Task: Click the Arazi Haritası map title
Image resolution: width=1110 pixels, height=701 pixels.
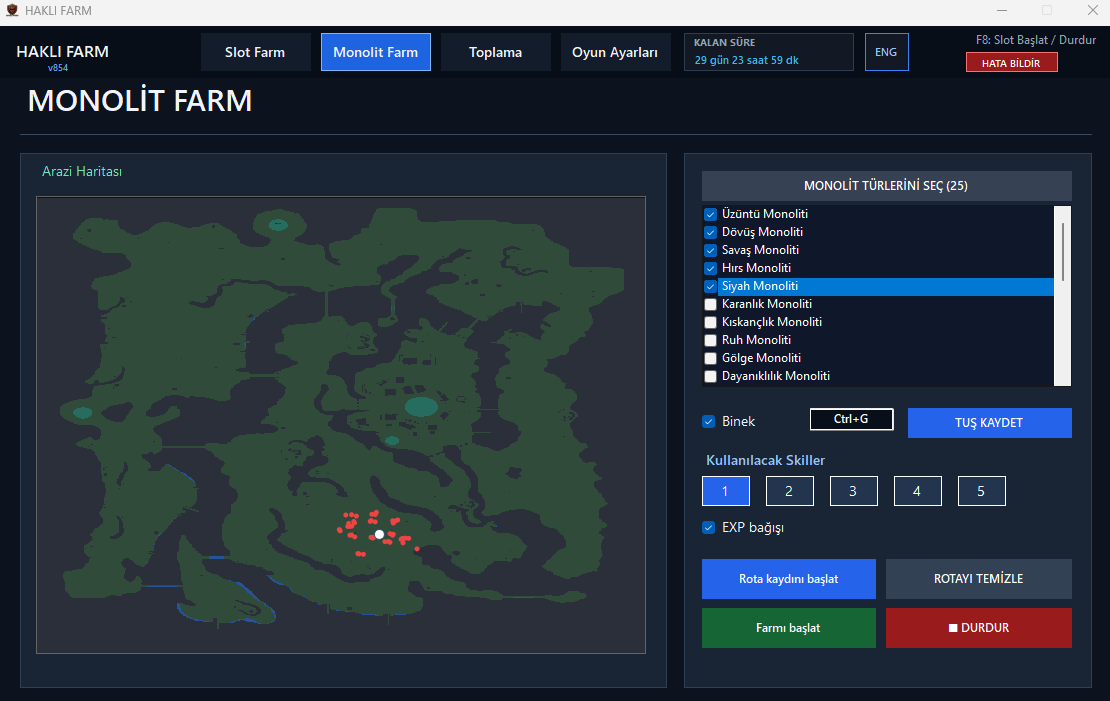Action: coord(82,171)
